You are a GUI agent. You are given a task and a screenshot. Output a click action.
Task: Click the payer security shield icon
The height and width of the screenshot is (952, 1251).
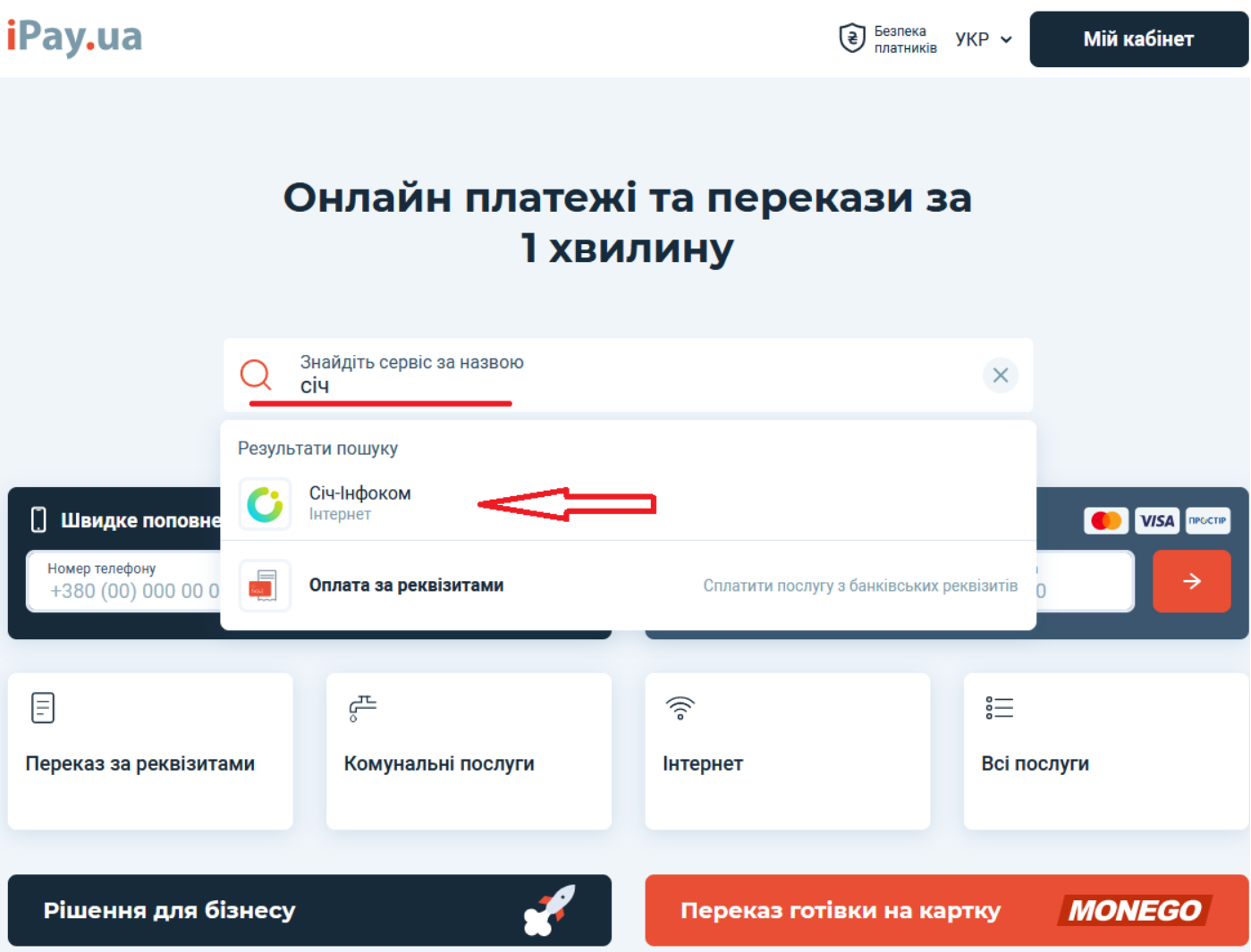point(851,38)
